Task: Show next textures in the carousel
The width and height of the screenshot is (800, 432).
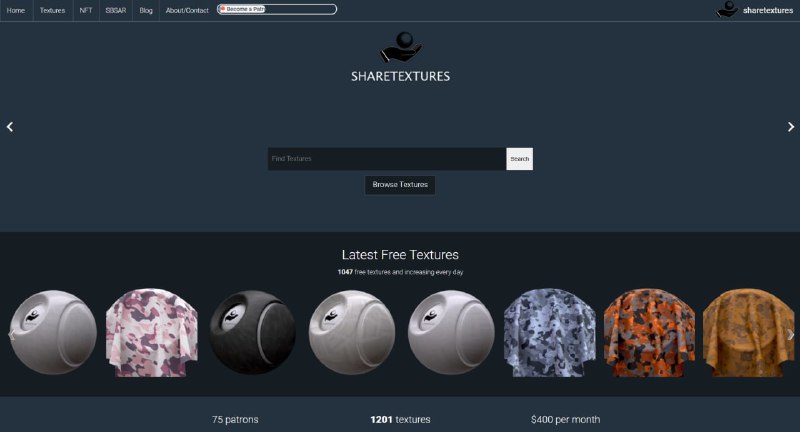Action: click(x=790, y=335)
